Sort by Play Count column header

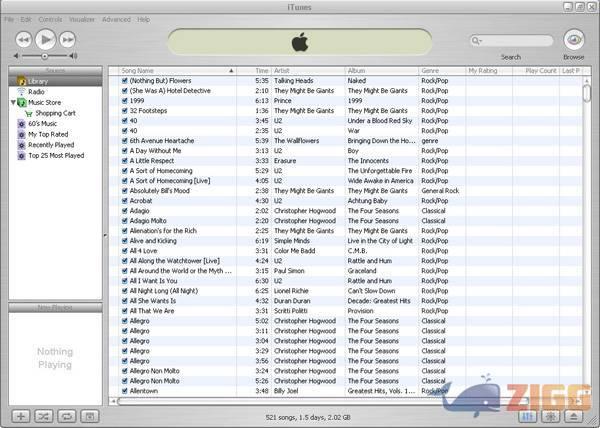[536, 71]
